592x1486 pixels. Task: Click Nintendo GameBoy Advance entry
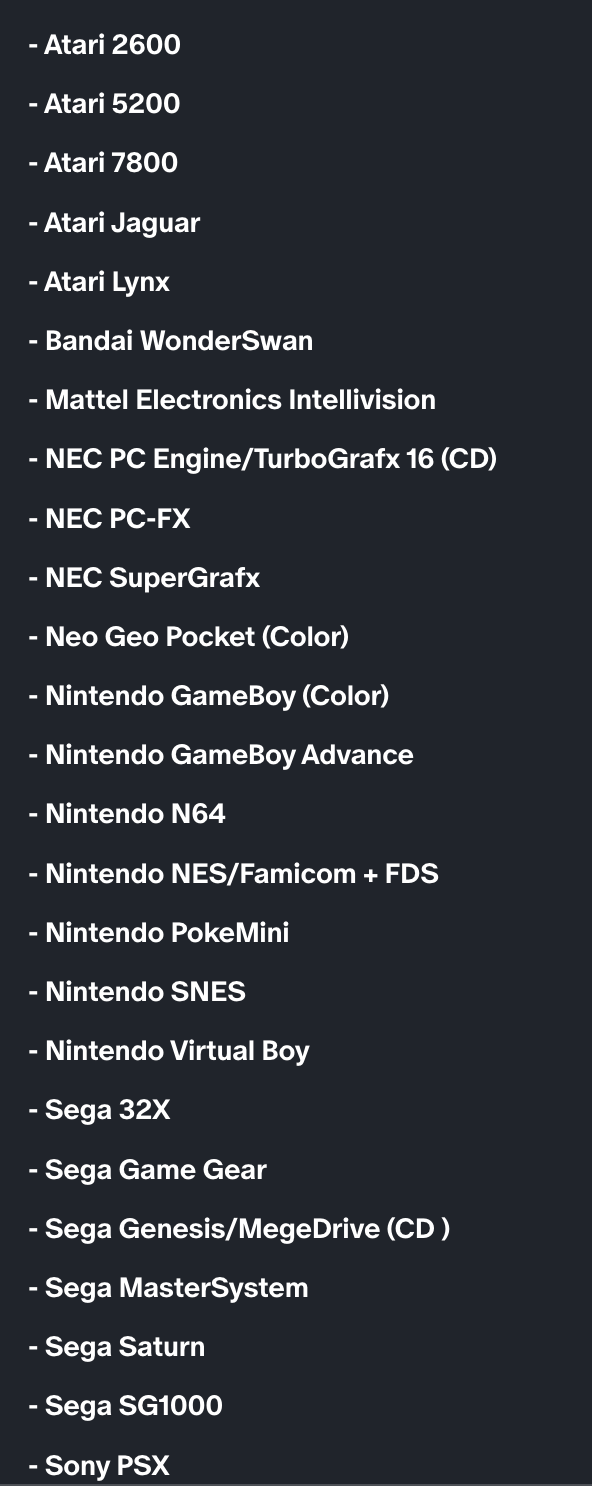tap(221, 755)
